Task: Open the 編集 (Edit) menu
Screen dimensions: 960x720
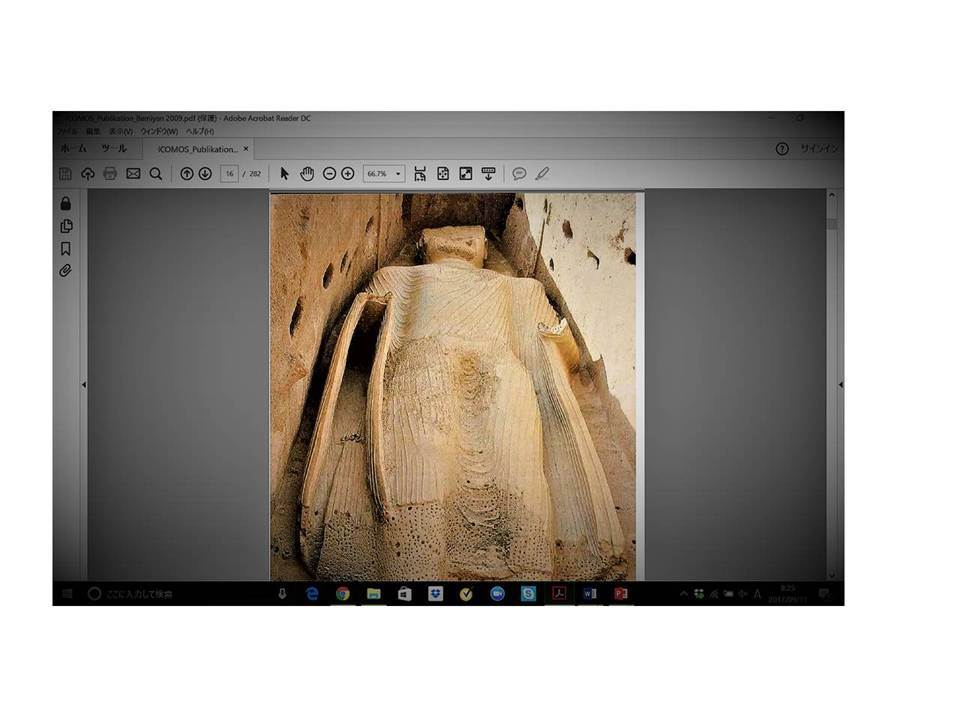Action: tap(93, 132)
